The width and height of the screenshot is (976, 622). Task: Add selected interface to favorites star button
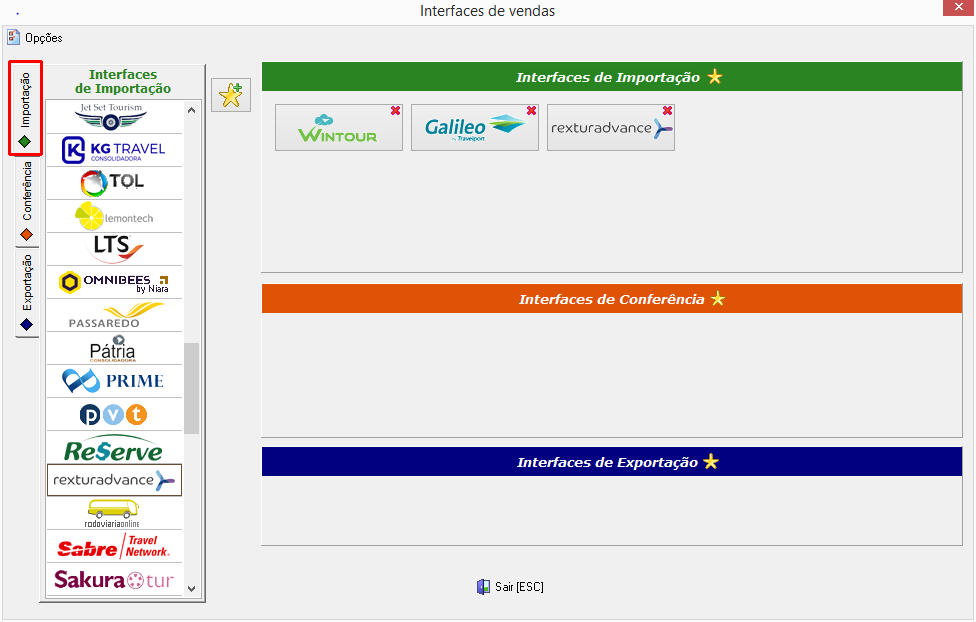click(x=231, y=95)
